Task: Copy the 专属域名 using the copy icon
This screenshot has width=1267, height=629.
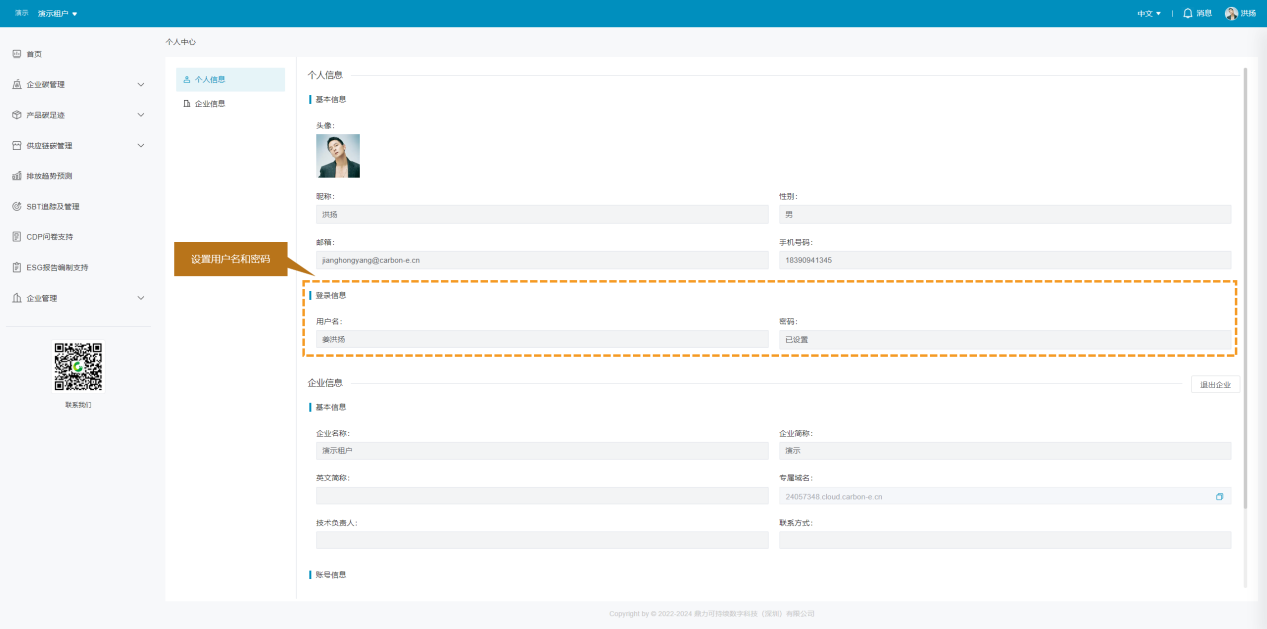Action: 1219,496
